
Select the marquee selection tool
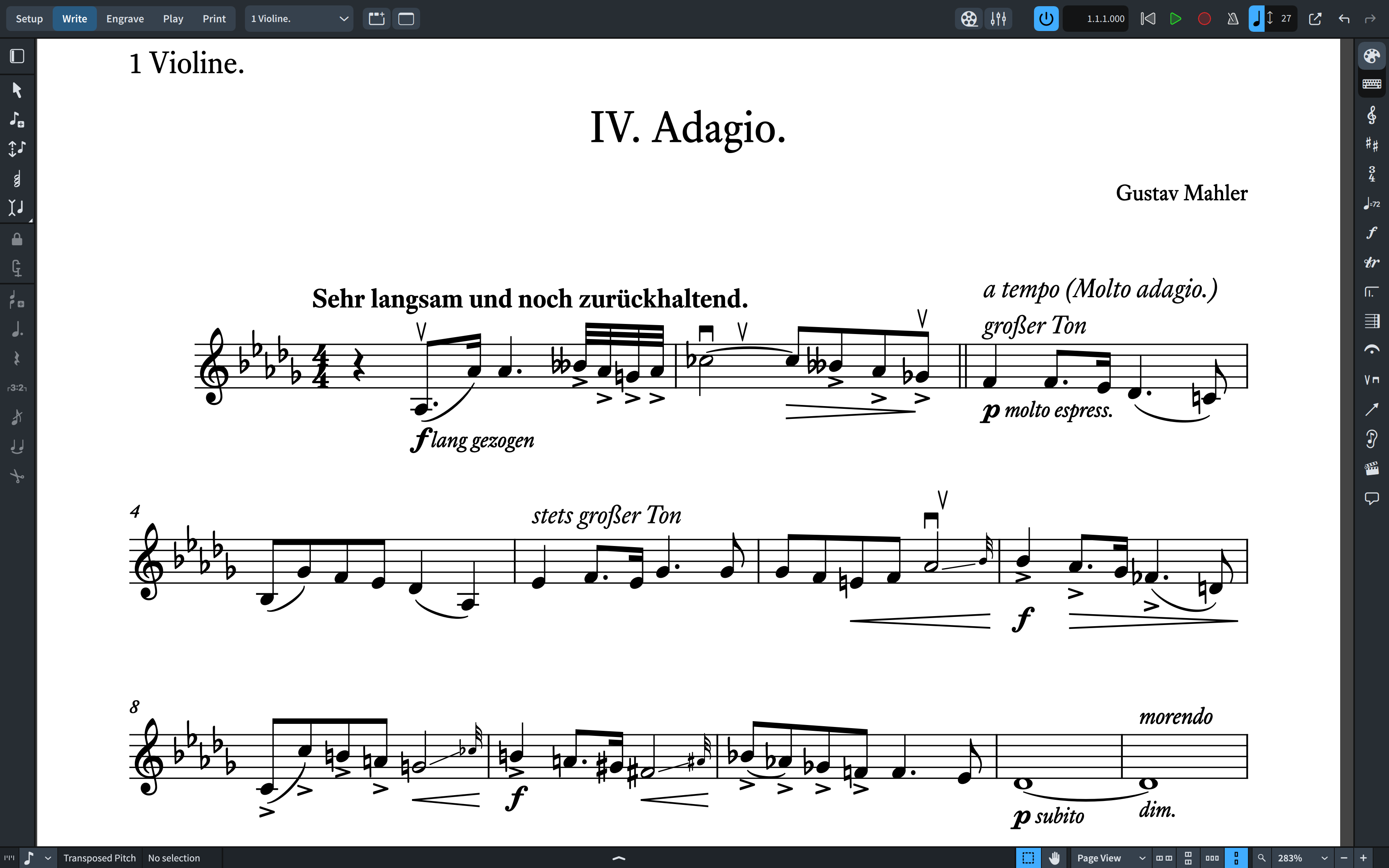tap(1028, 858)
